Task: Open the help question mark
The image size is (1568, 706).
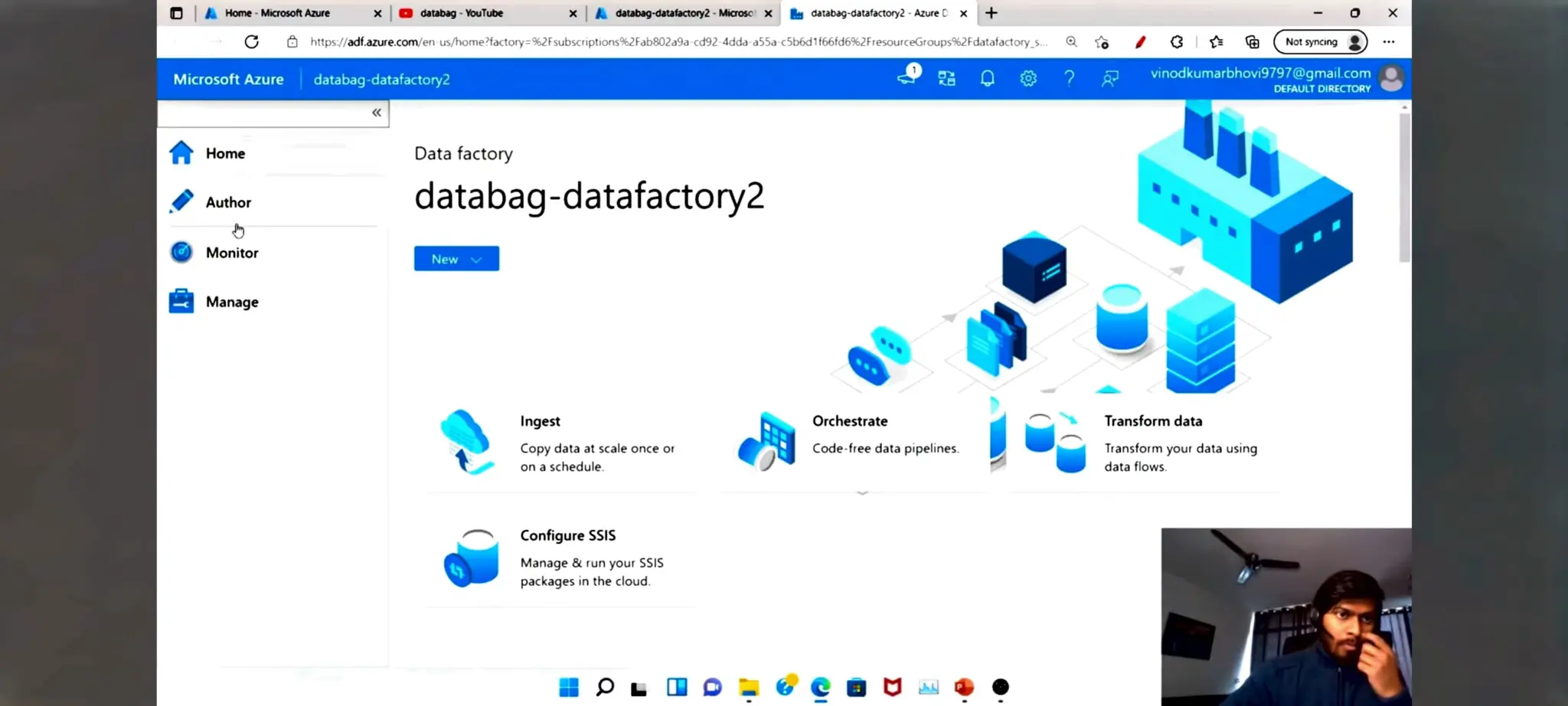Action: (1070, 78)
